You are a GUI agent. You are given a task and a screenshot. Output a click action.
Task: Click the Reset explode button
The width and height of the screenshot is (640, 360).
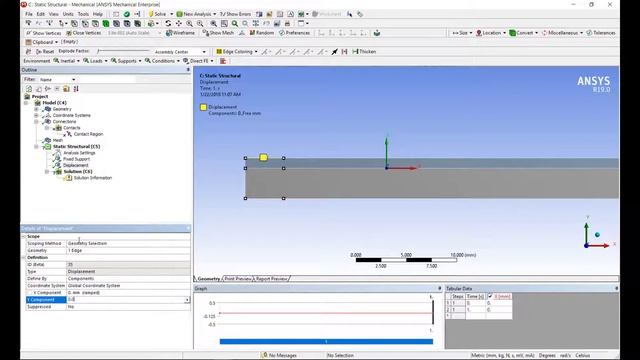45,51
